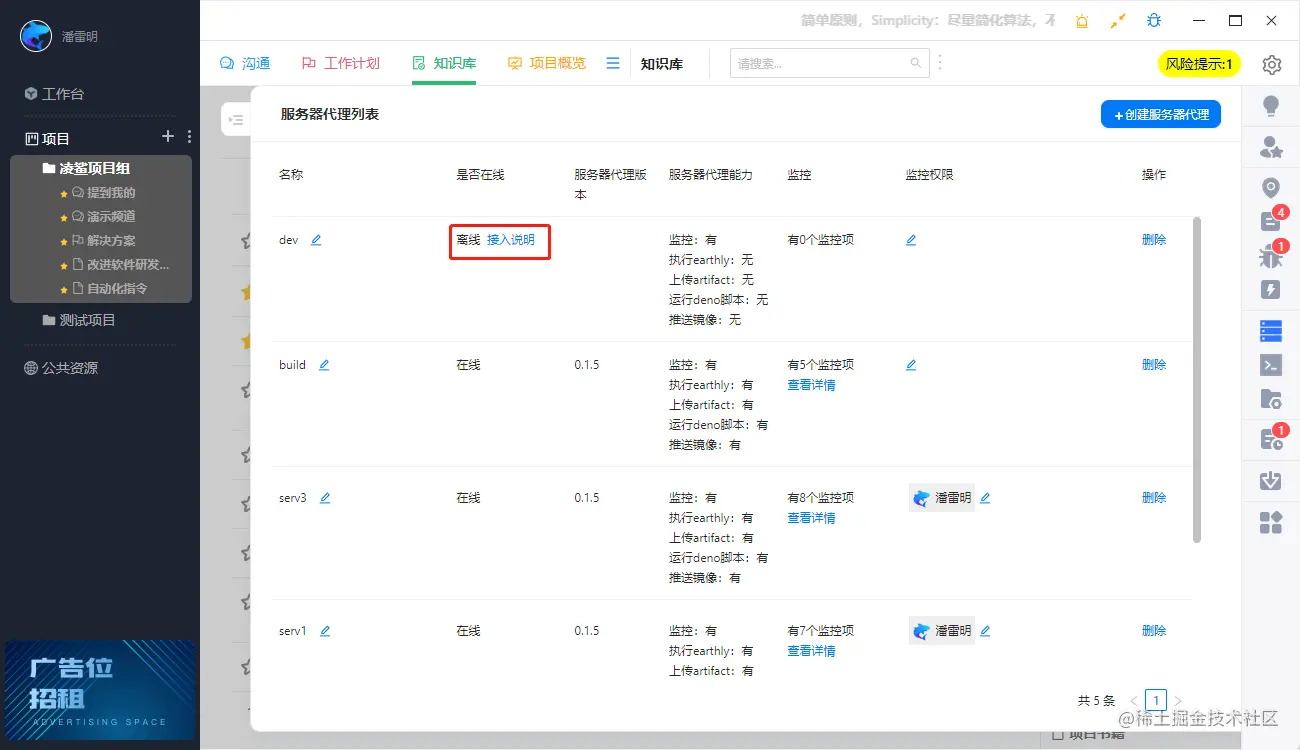1300x750 pixels.
Task: Delete the dev server agent
Action: tap(1154, 240)
